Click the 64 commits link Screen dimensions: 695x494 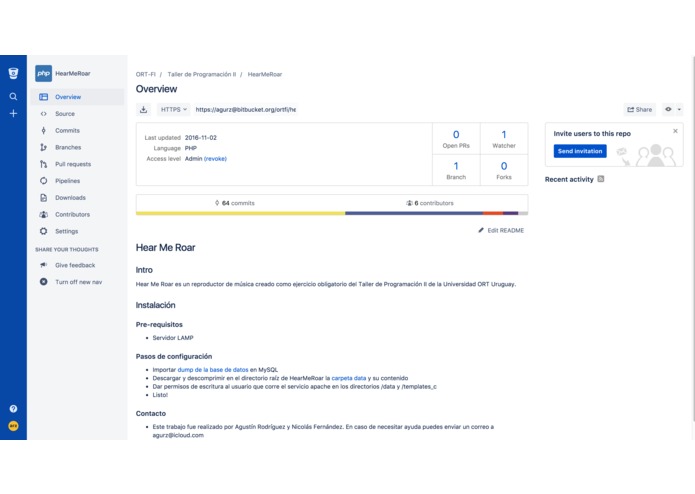[x=234, y=203]
